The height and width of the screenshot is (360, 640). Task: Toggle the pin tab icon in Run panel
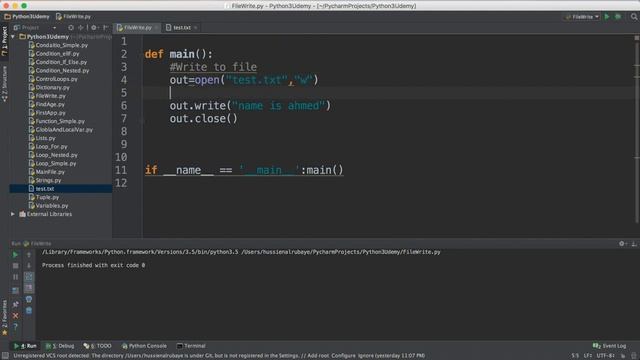pyautogui.click(x=15, y=304)
